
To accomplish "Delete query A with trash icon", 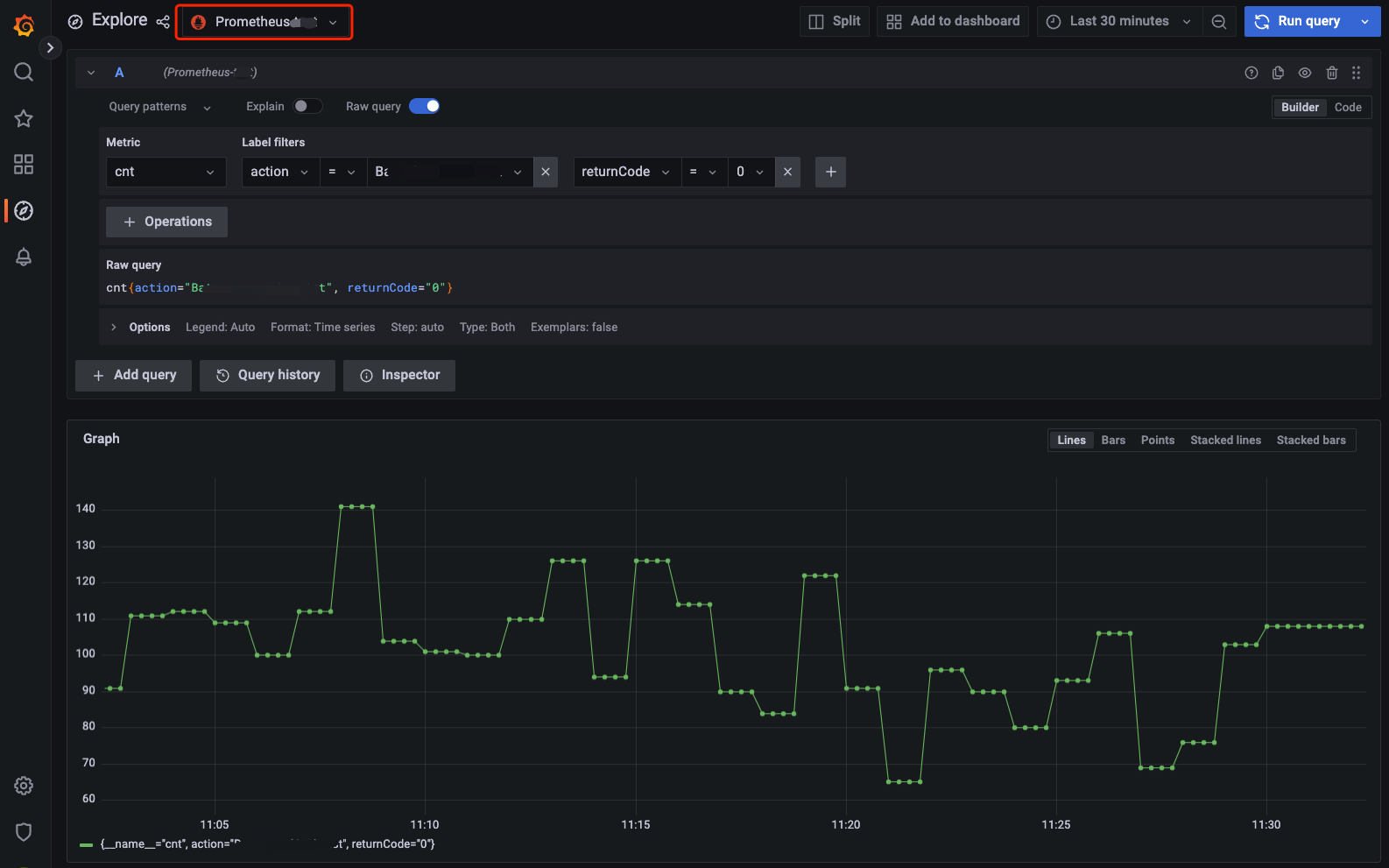I will (1331, 73).
